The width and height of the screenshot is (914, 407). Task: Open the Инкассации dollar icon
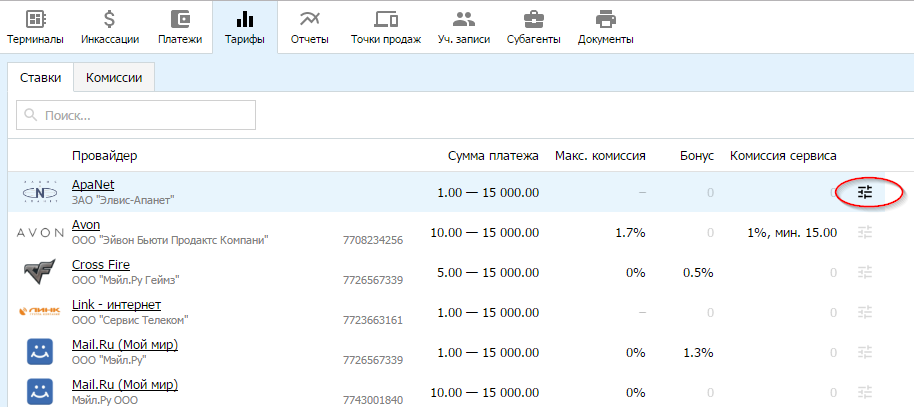click(110, 19)
